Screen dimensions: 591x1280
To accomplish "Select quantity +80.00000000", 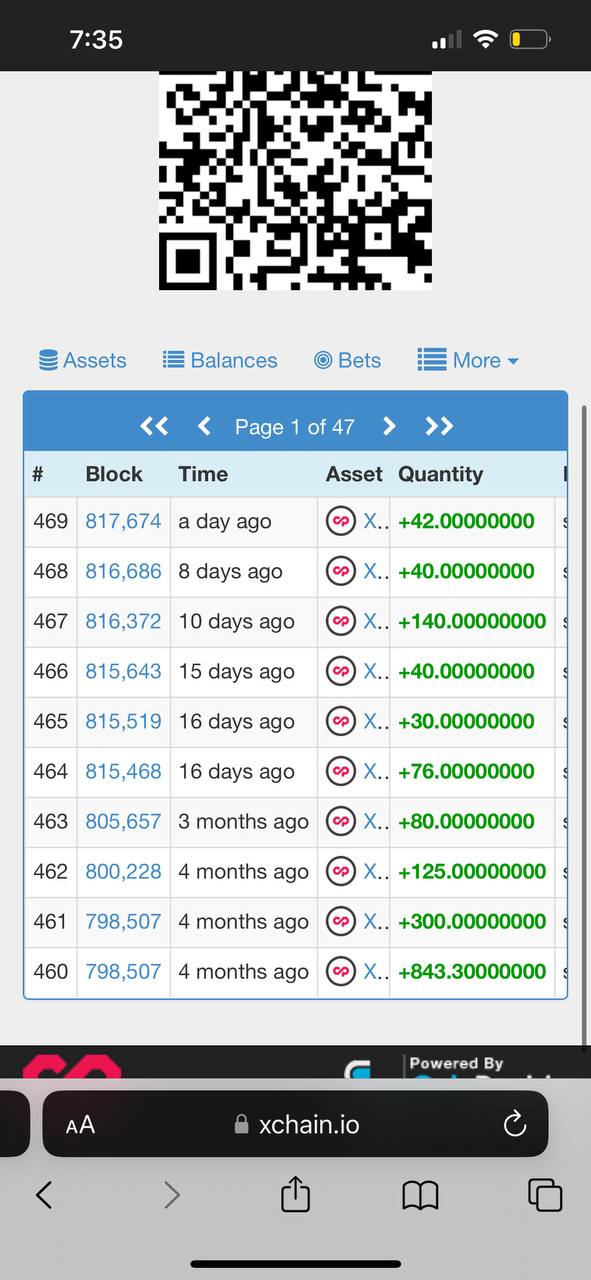I will [466, 821].
